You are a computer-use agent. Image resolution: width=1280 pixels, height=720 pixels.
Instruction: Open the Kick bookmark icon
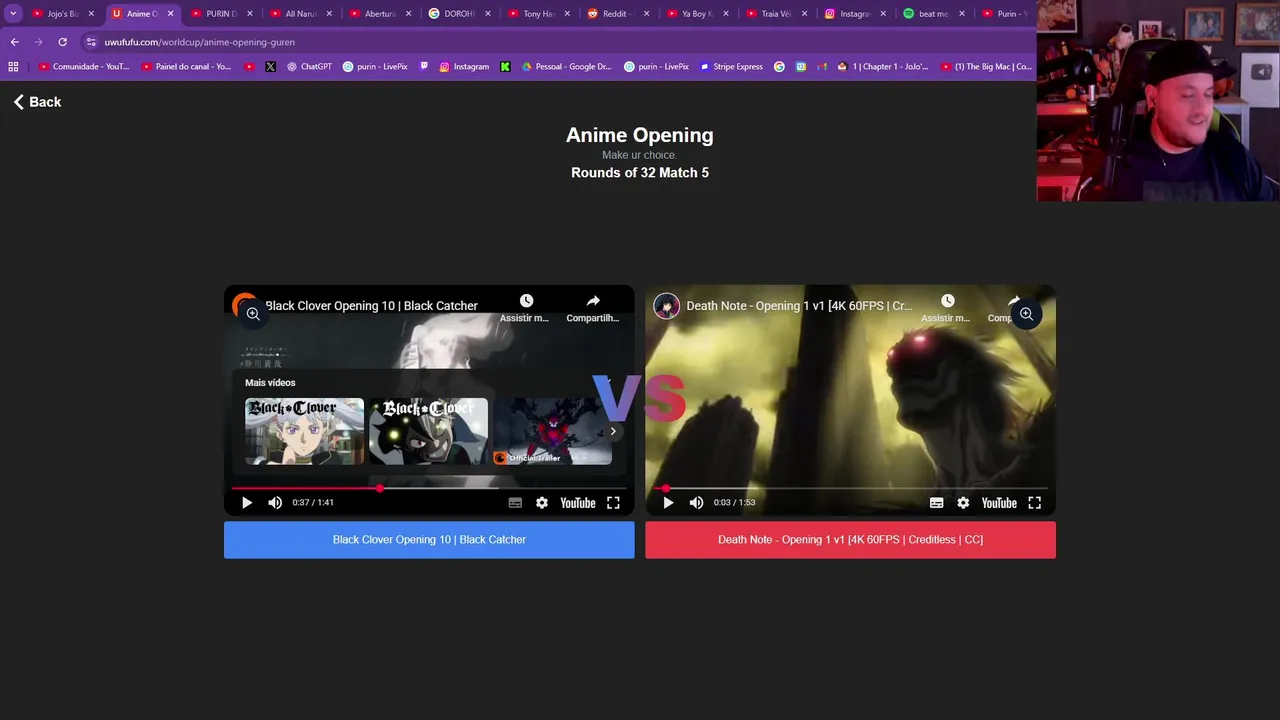click(x=505, y=67)
